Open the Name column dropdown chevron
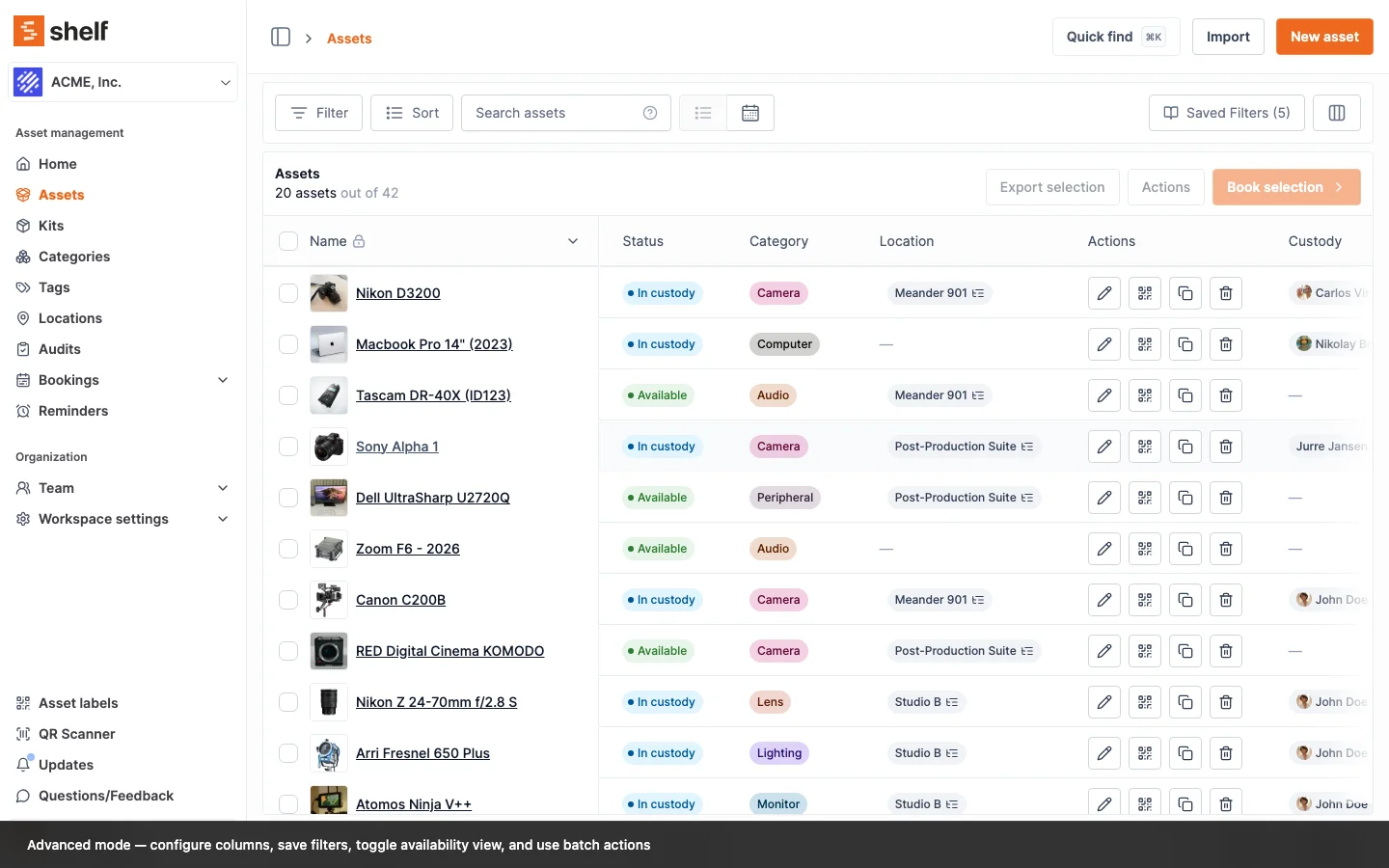Screen dimensions: 1389x868 pyautogui.click(x=573, y=241)
